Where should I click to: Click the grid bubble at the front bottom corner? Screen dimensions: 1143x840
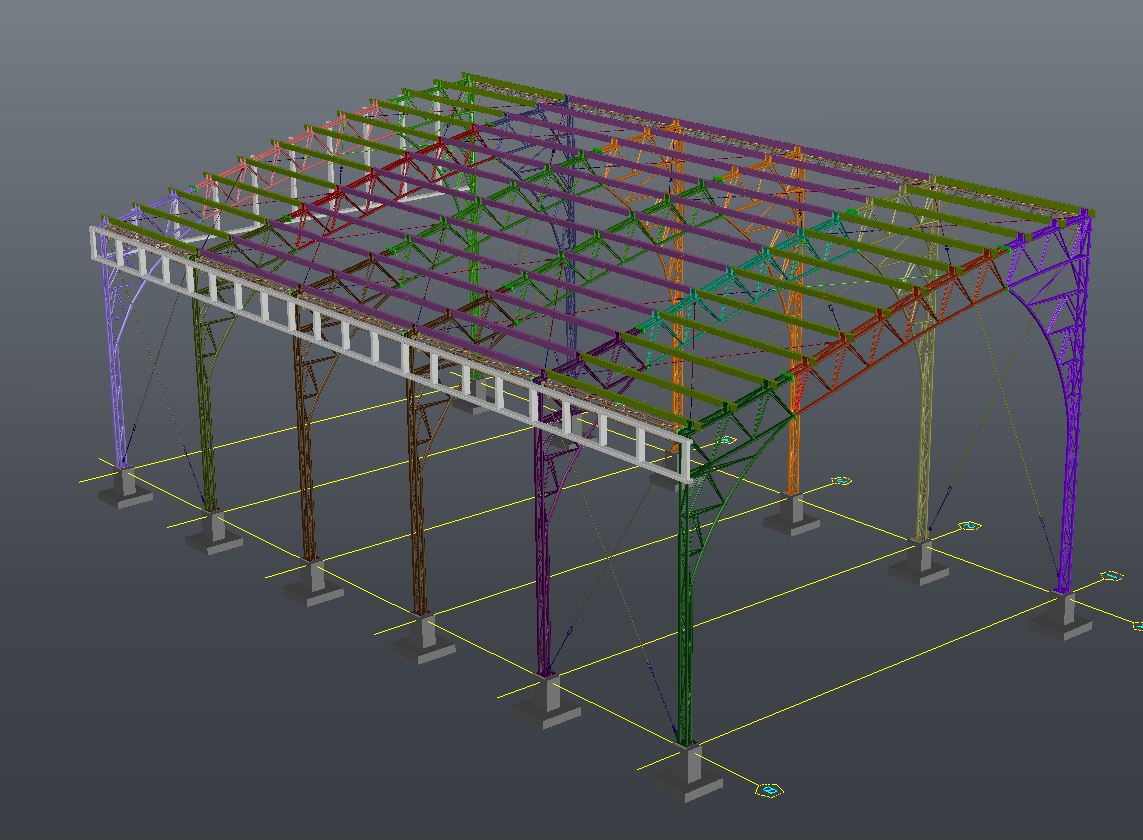click(x=769, y=791)
